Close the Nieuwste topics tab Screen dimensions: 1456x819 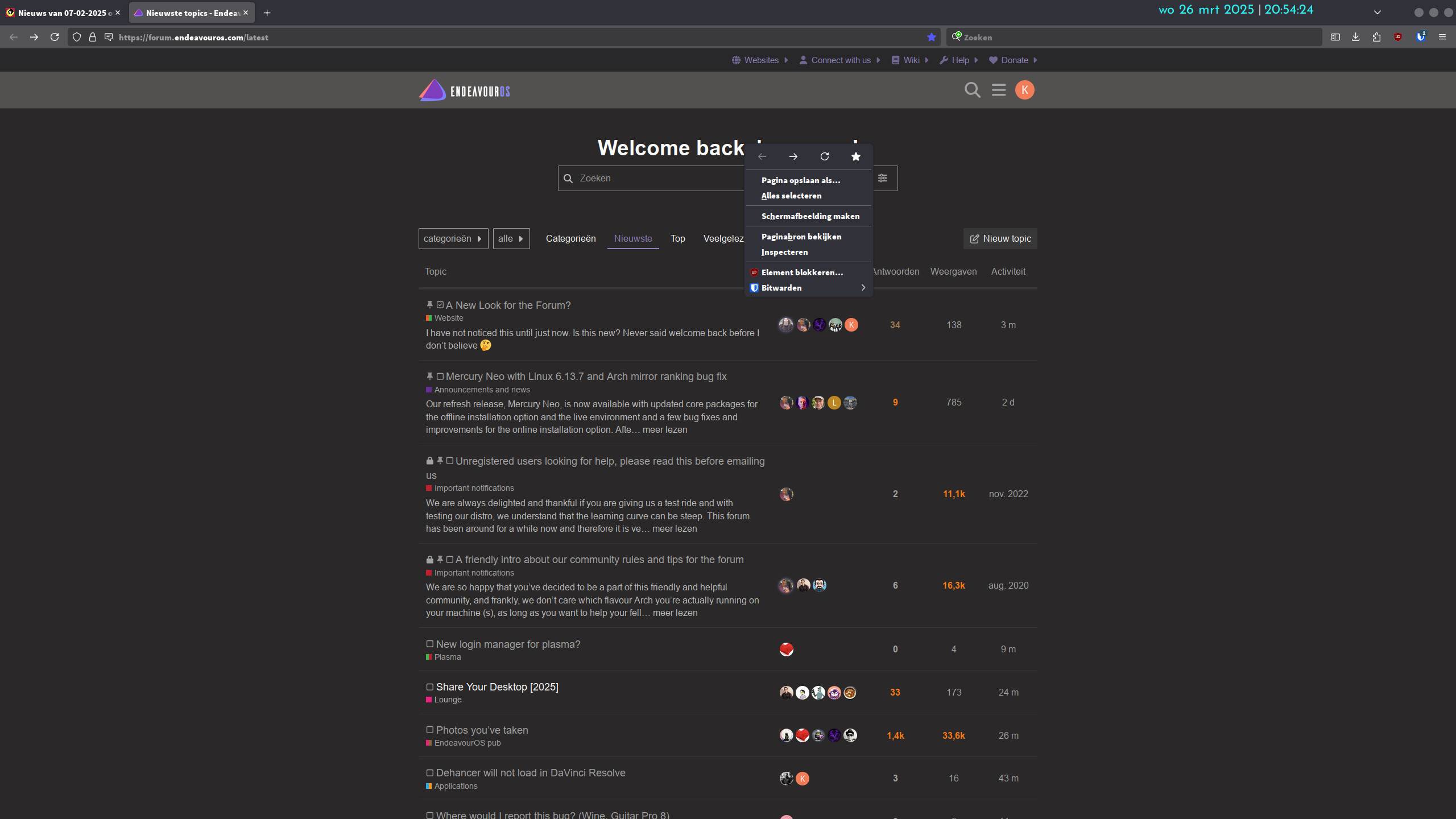click(246, 13)
